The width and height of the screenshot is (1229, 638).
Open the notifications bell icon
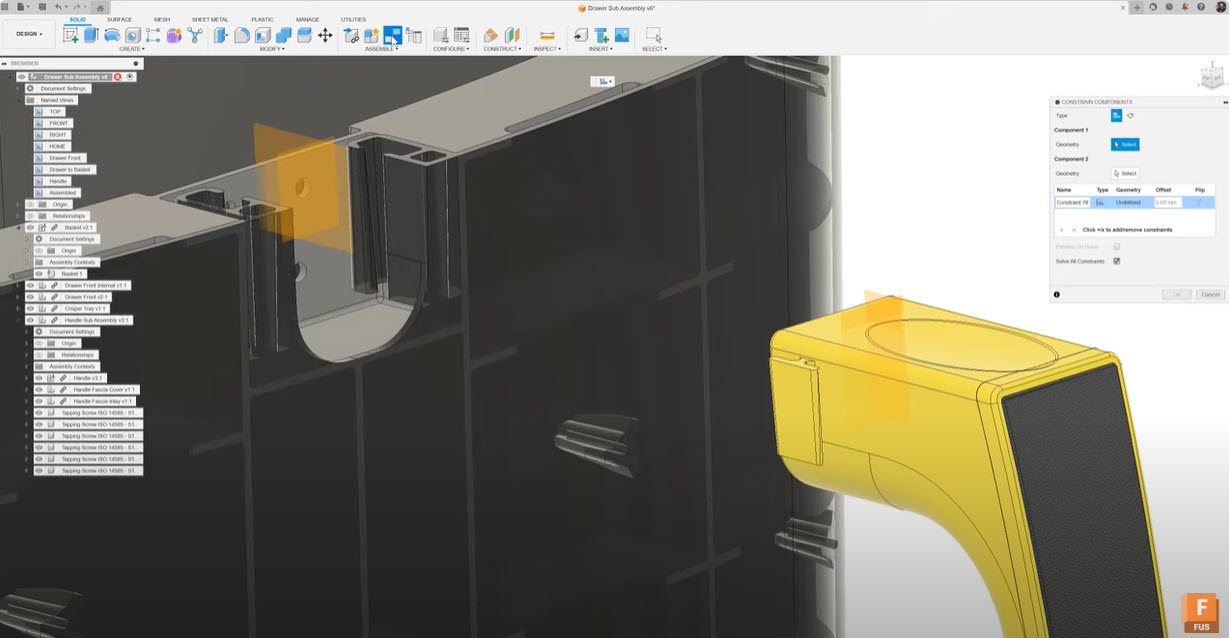pyautogui.click(x=1184, y=7)
